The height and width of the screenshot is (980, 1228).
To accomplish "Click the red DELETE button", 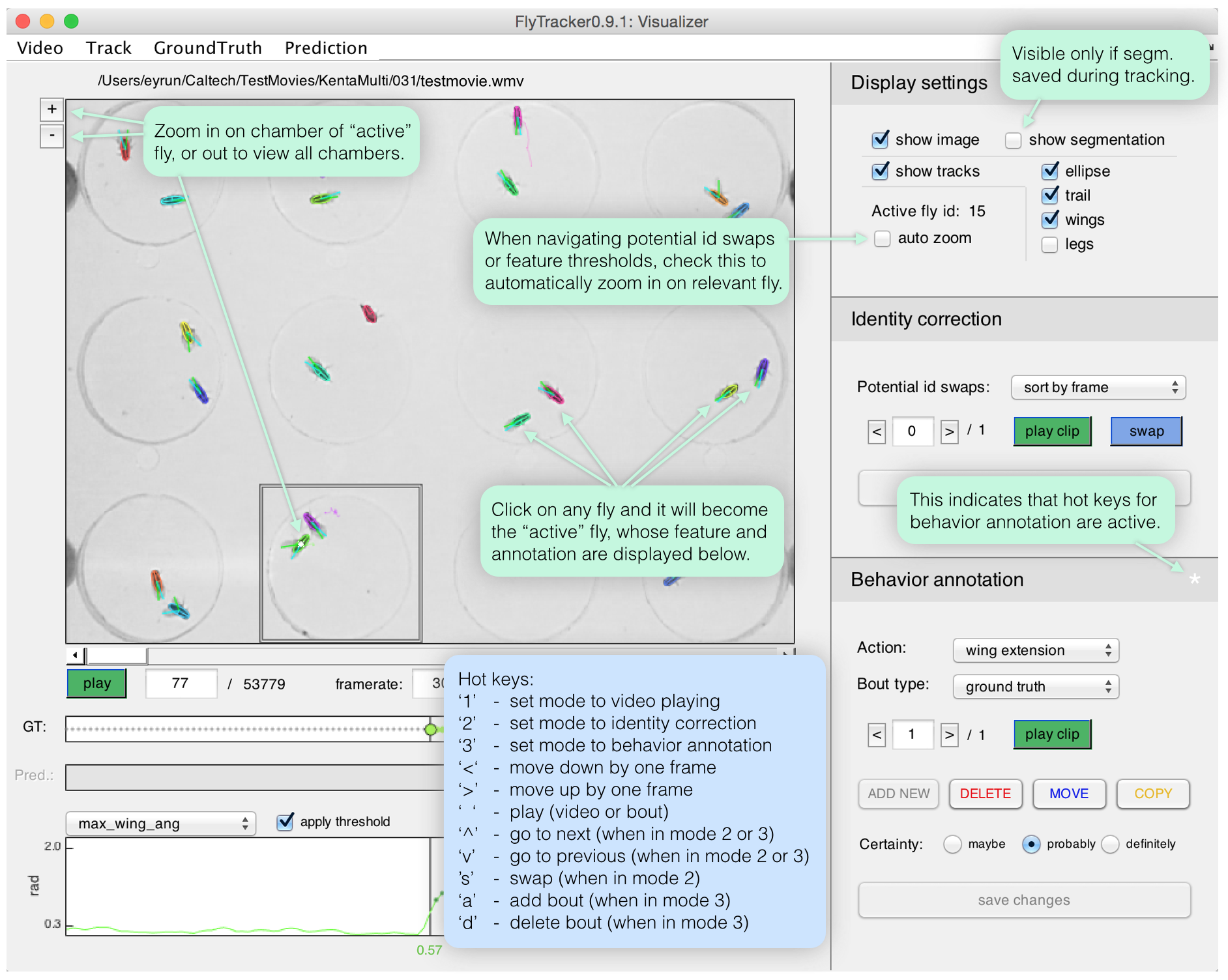I will (x=985, y=794).
